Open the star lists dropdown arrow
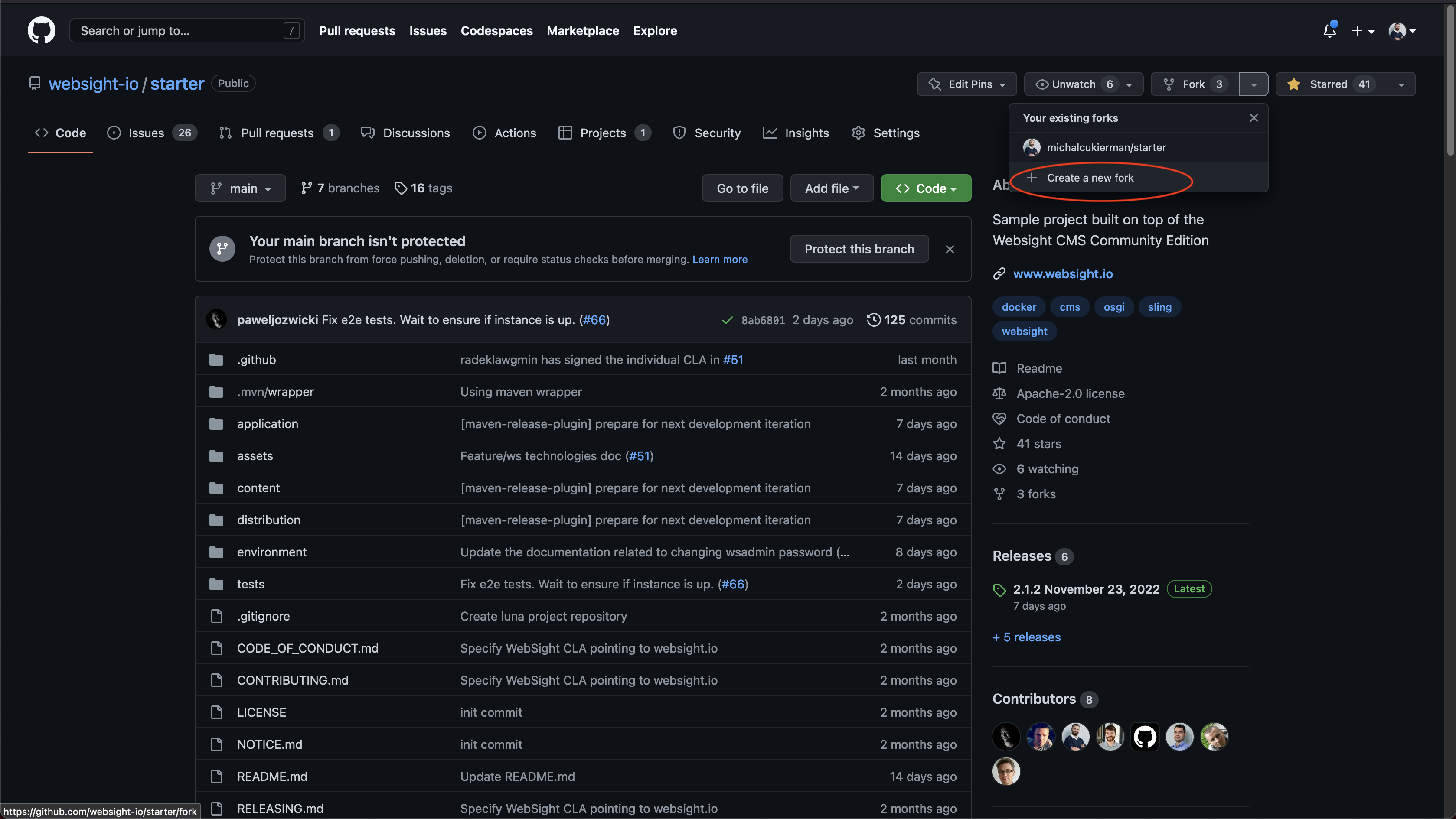The height and width of the screenshot is (819, 1456). pyautogui.click(x=1401, y=84)
